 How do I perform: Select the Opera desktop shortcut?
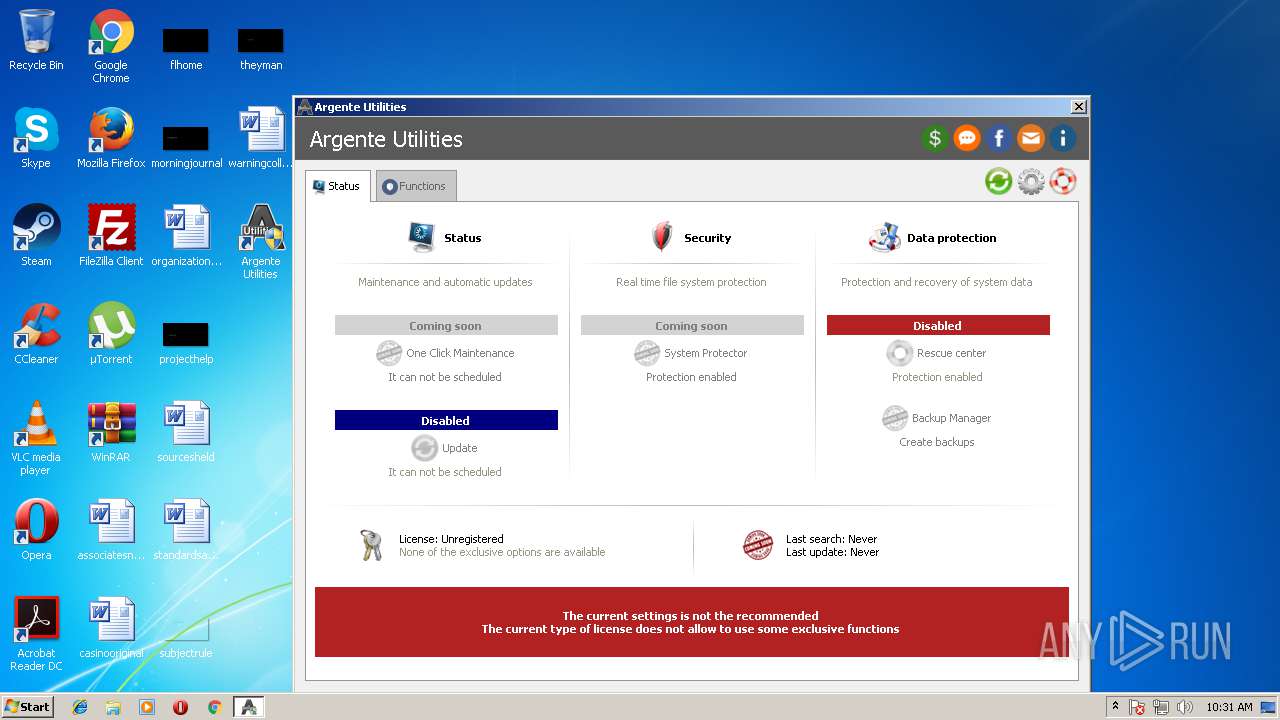coord(36,530)
